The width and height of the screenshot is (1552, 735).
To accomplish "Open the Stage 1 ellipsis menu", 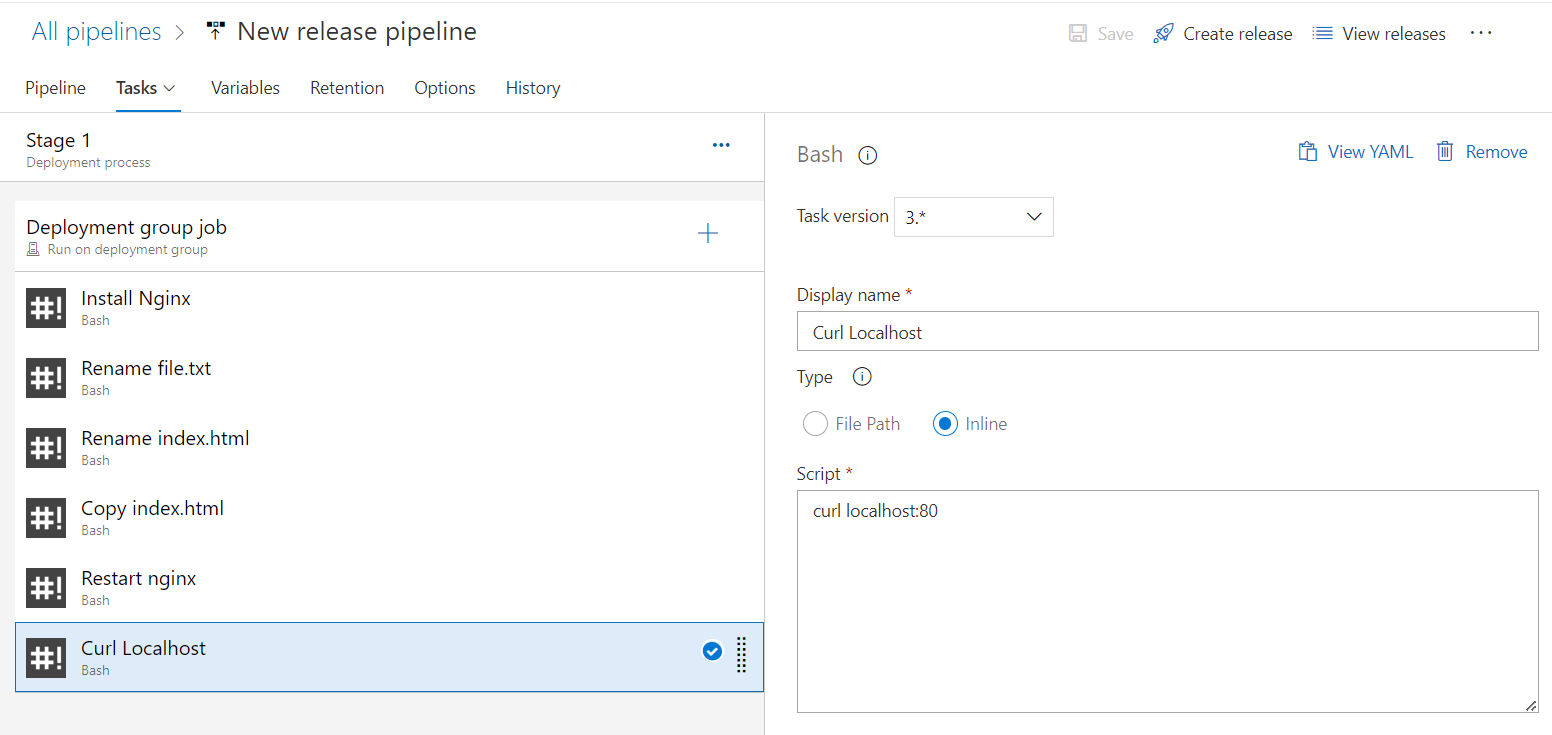I will 721,145.
